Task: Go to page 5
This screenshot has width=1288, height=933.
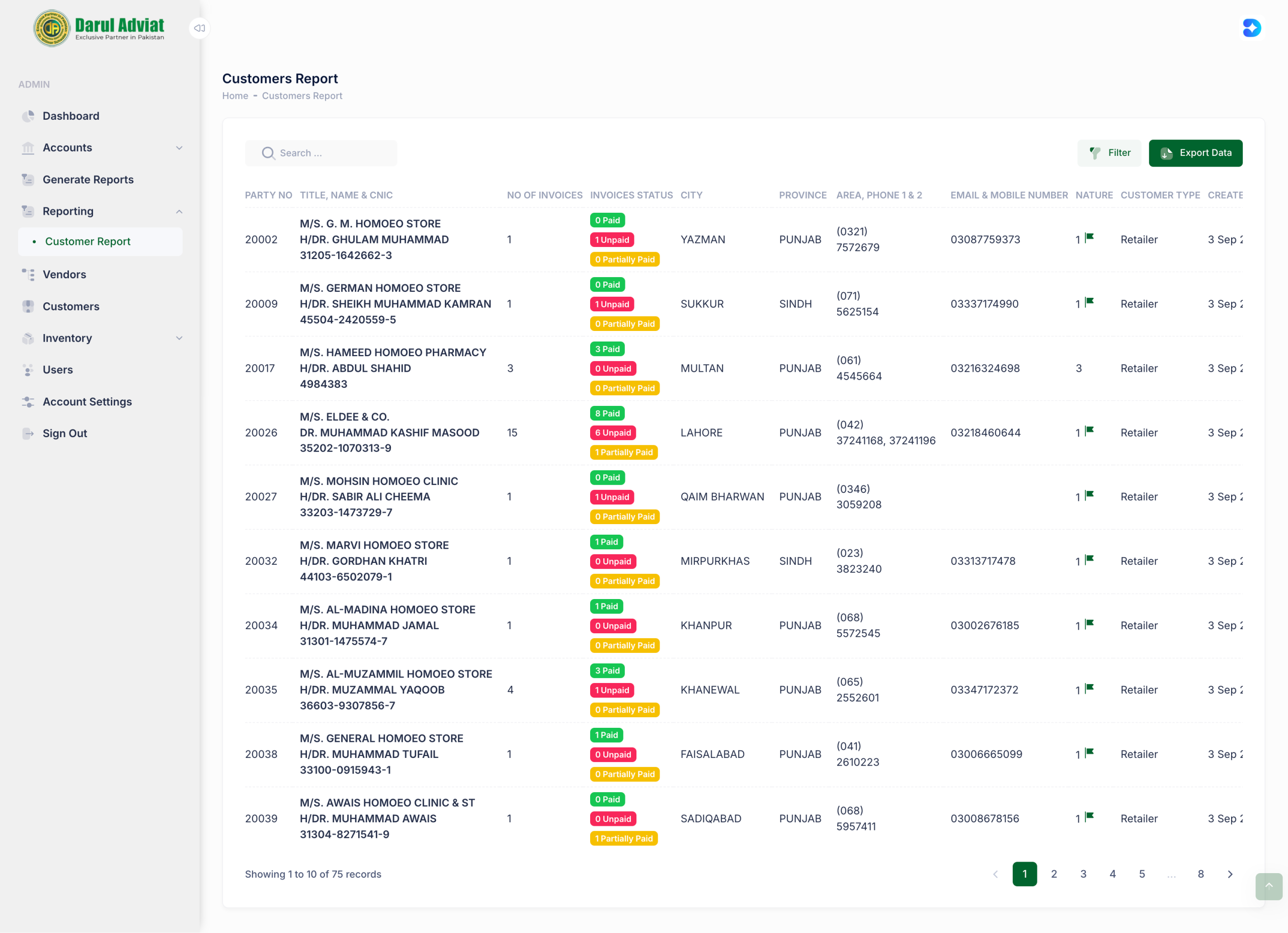Action: tap(1142, 874)
